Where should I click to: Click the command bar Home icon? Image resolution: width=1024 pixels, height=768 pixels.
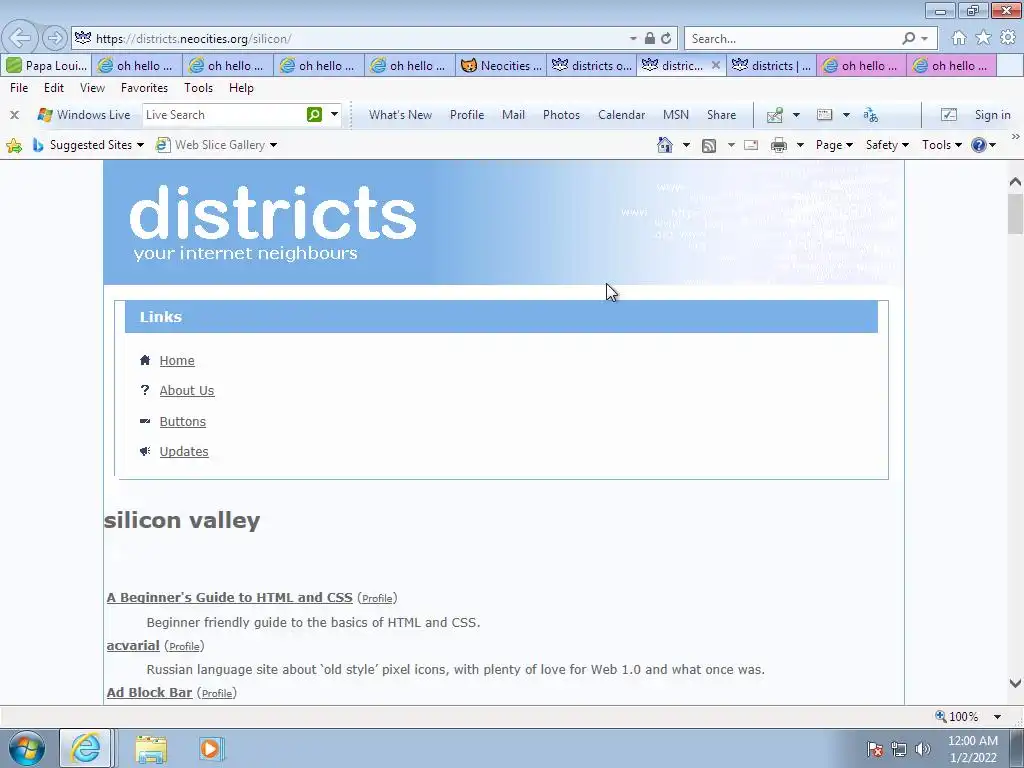665,145
